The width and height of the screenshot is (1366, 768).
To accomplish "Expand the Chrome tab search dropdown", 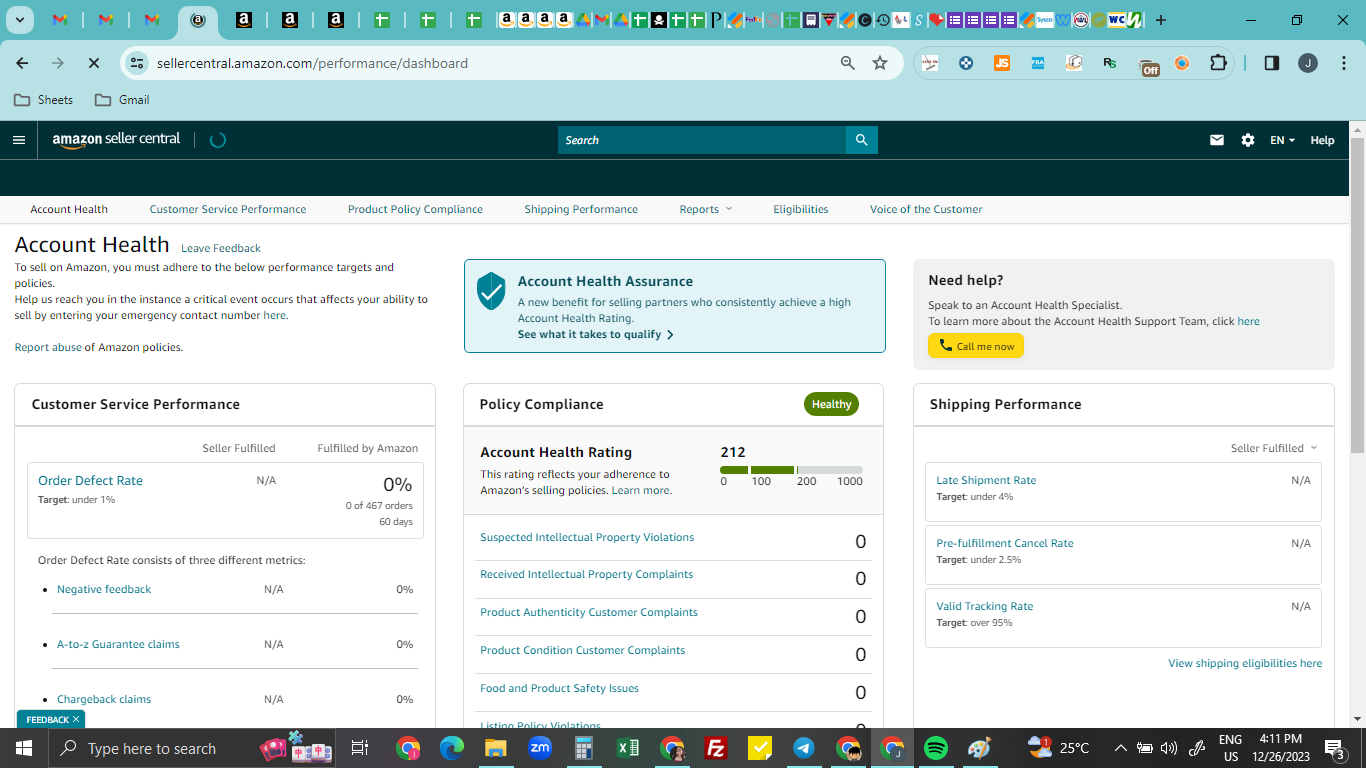I will click(20, 20).
